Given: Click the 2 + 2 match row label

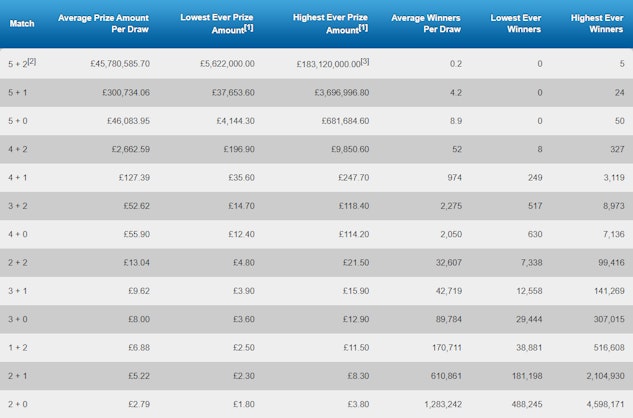Looking at the screenshot, I should (18, 263).
